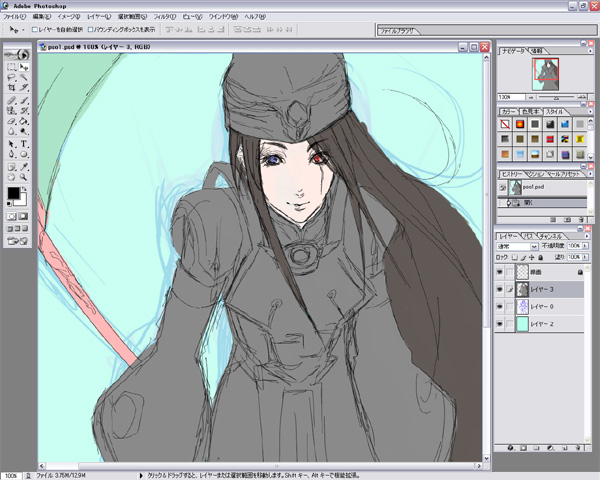Image resolution: width=600 pixels, height=480 pixels.
Task: Select the Slice tool
Action: [x=24, y=88]
